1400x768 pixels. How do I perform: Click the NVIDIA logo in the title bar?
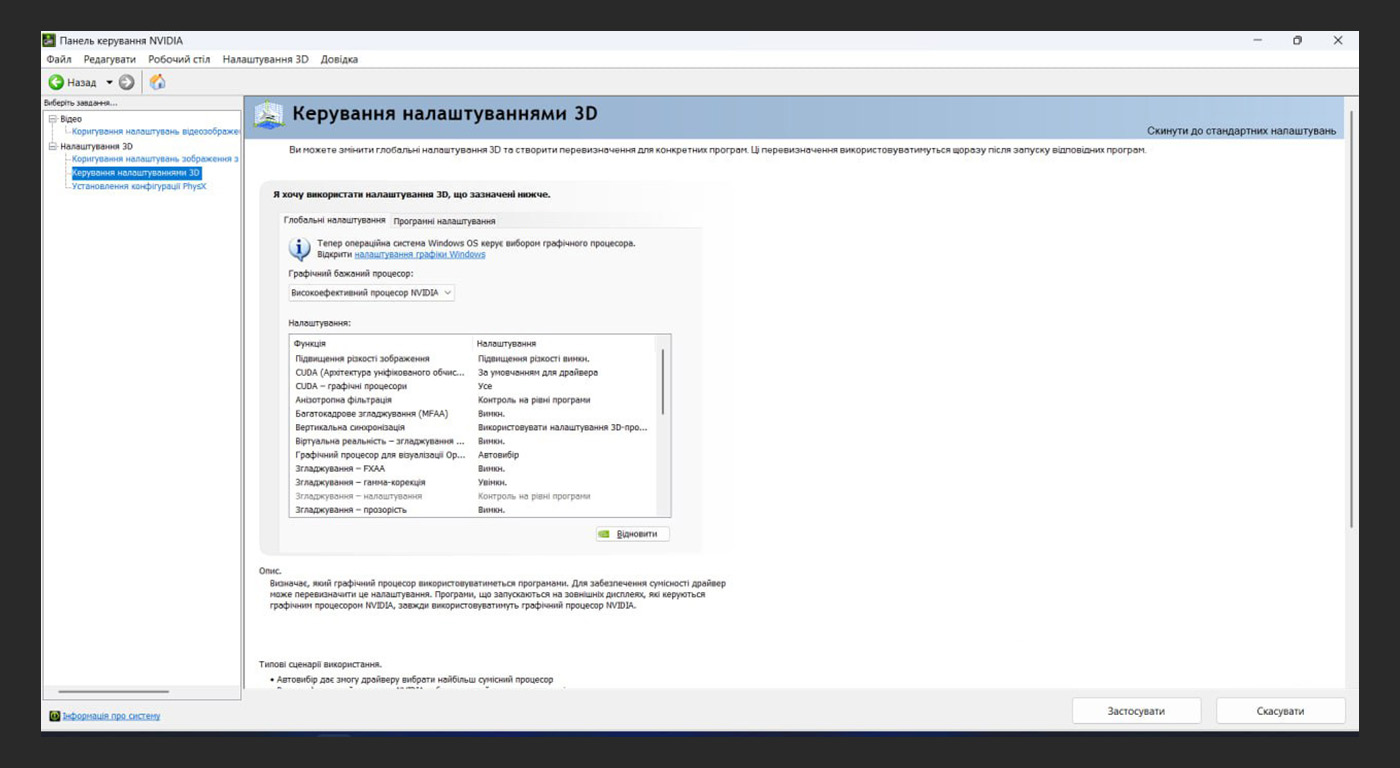click(49, 40)
